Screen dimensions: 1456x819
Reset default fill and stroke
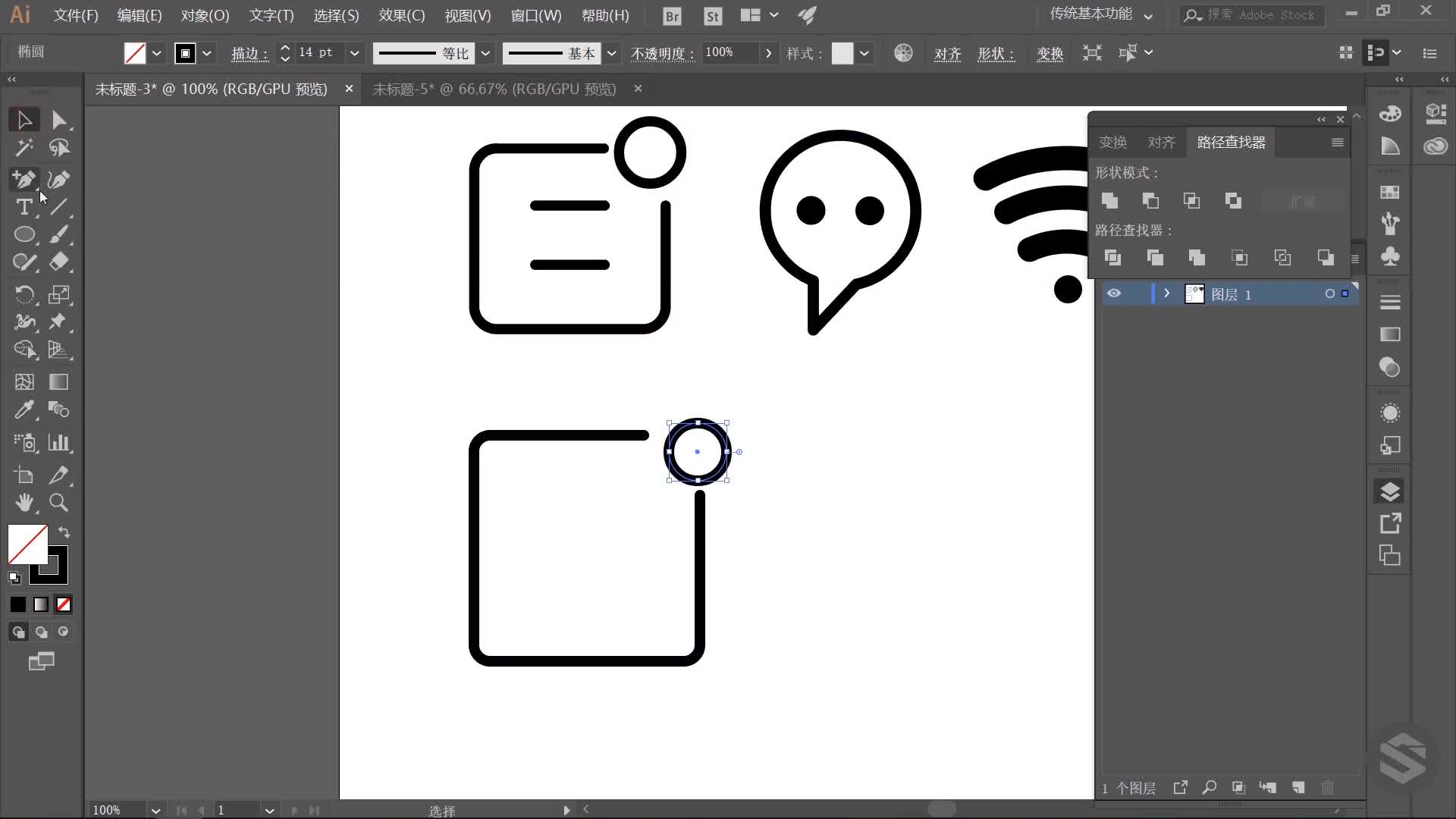[x=14, y=578]
